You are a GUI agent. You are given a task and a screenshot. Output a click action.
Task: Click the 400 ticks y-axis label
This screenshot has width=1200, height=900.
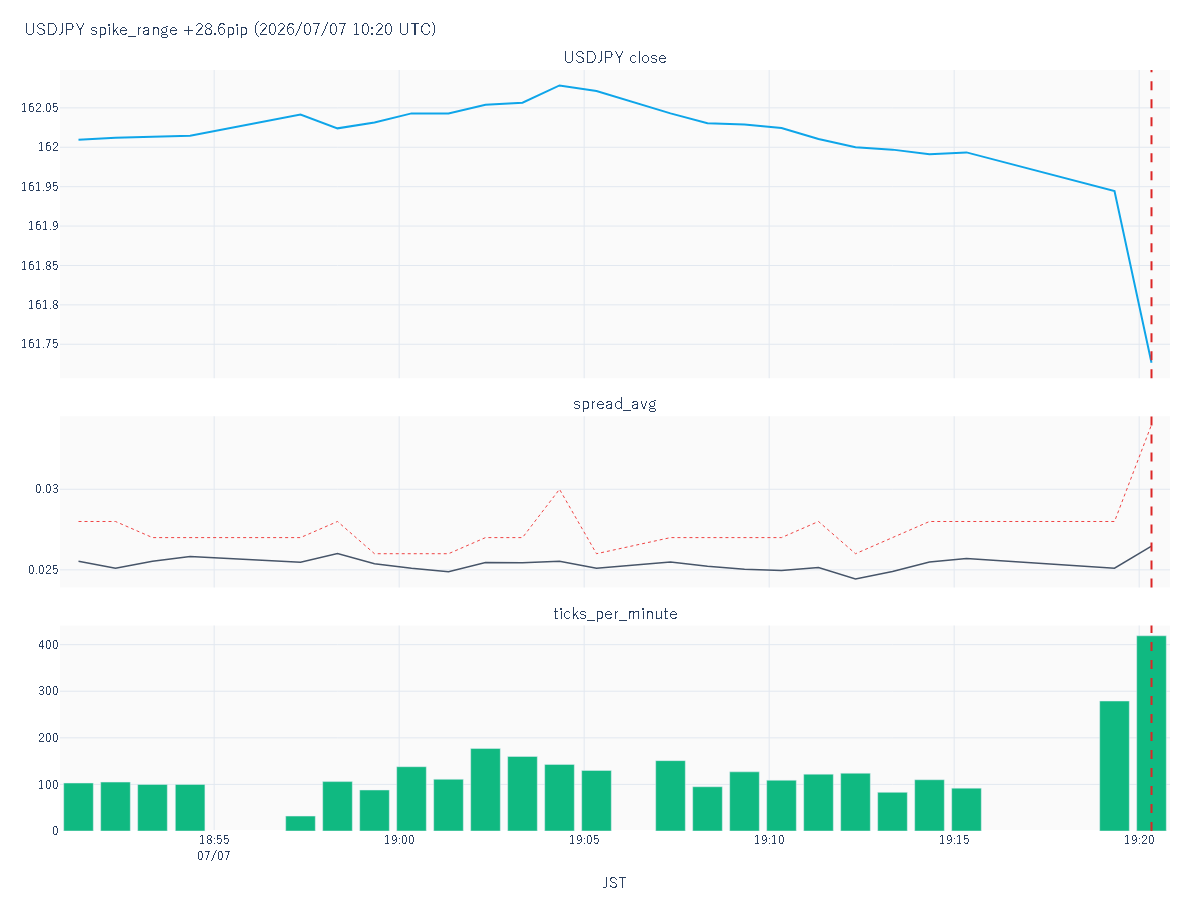[48, 645]
